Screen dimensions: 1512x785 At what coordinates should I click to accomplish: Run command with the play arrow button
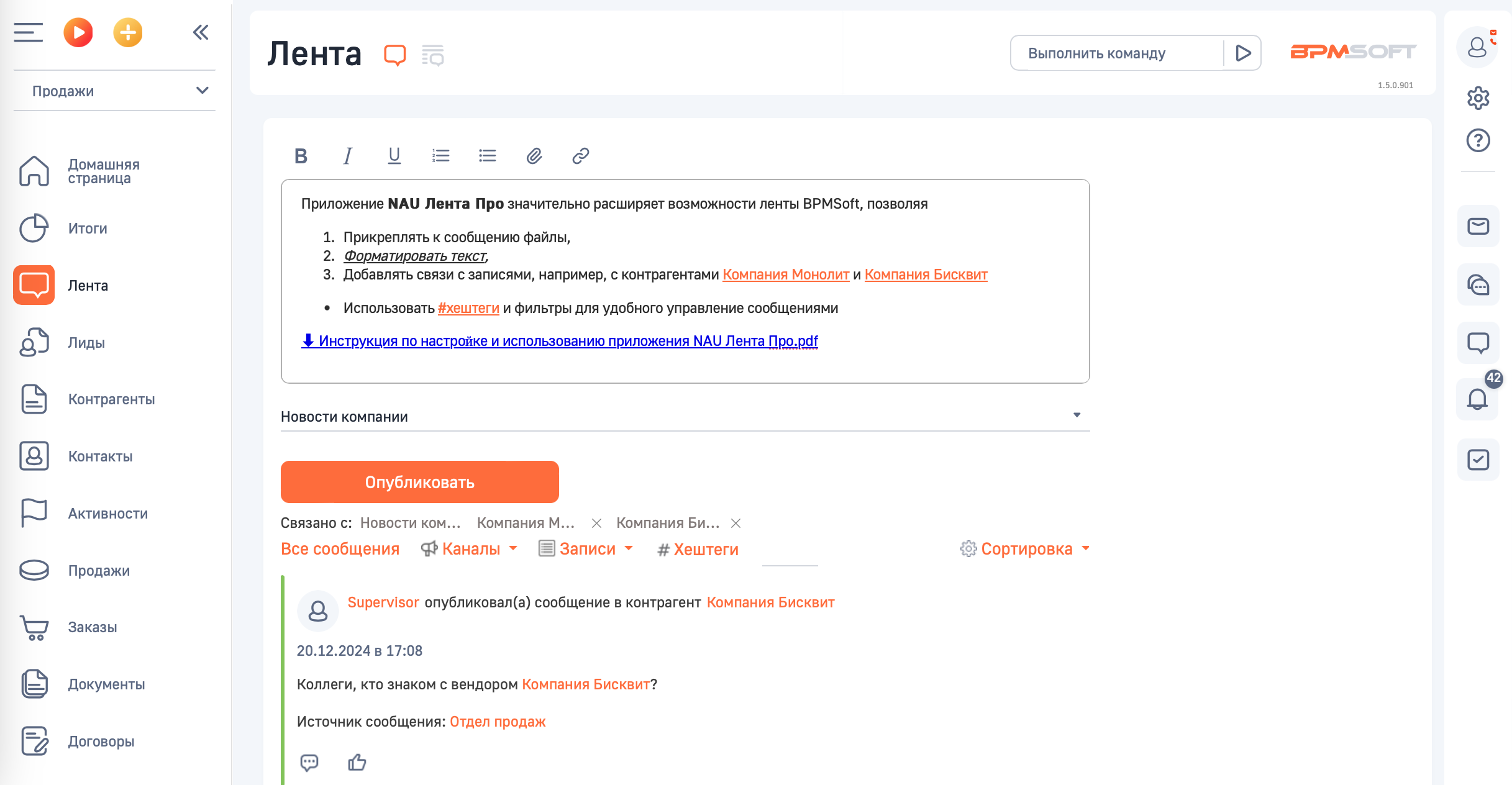click(1243, 53)
